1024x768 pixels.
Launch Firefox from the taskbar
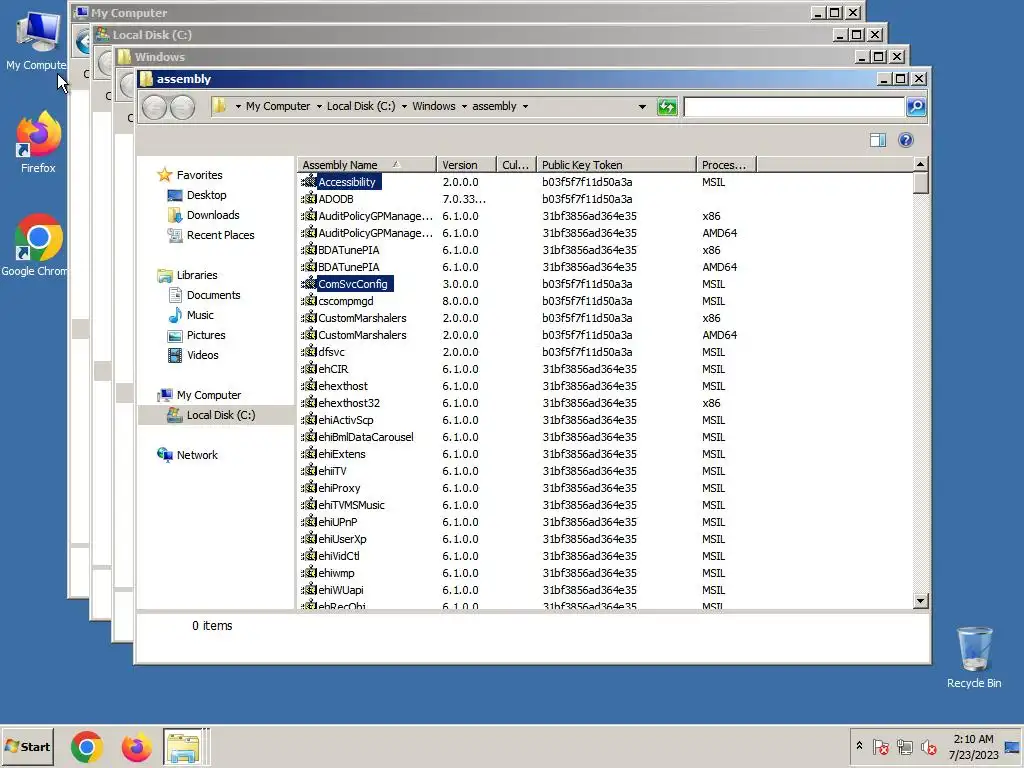136,747
